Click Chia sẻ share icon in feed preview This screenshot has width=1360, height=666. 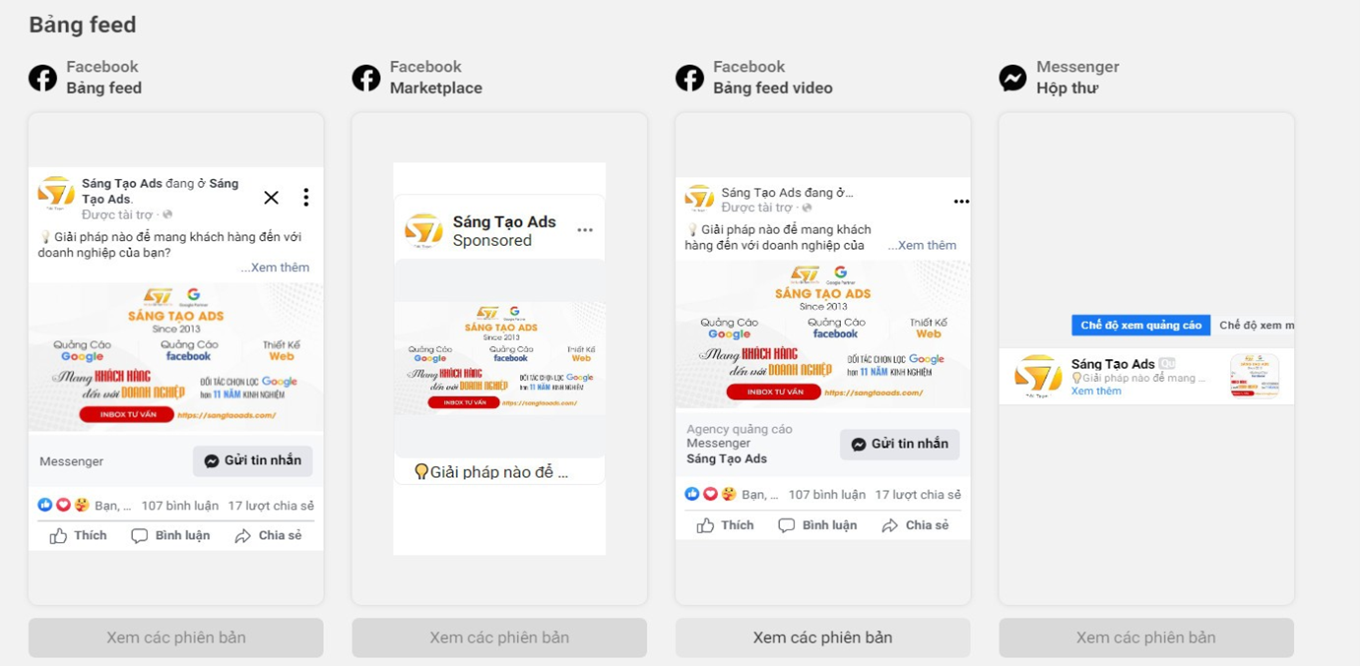(243, 536)
